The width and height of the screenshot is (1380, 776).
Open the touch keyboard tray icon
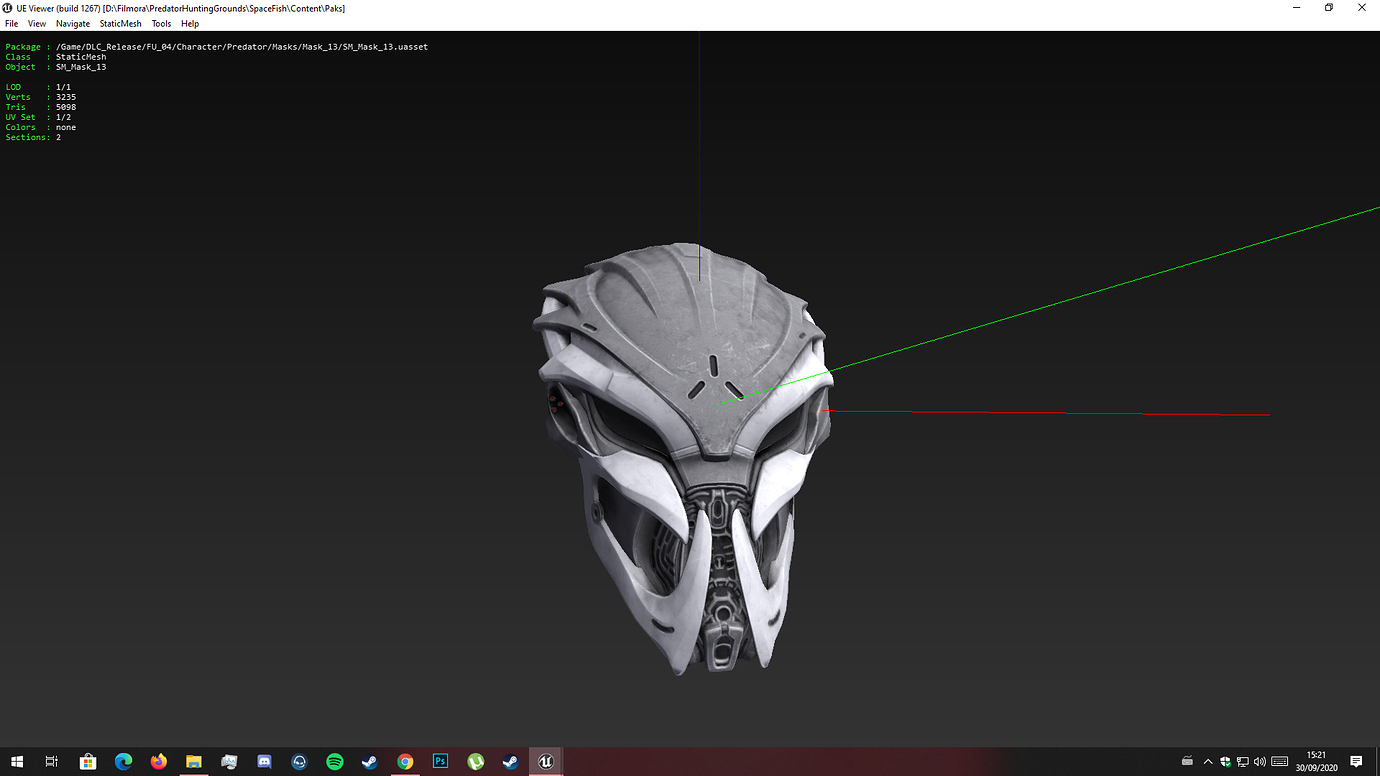pyautogui.click(x=1279, y=761)
